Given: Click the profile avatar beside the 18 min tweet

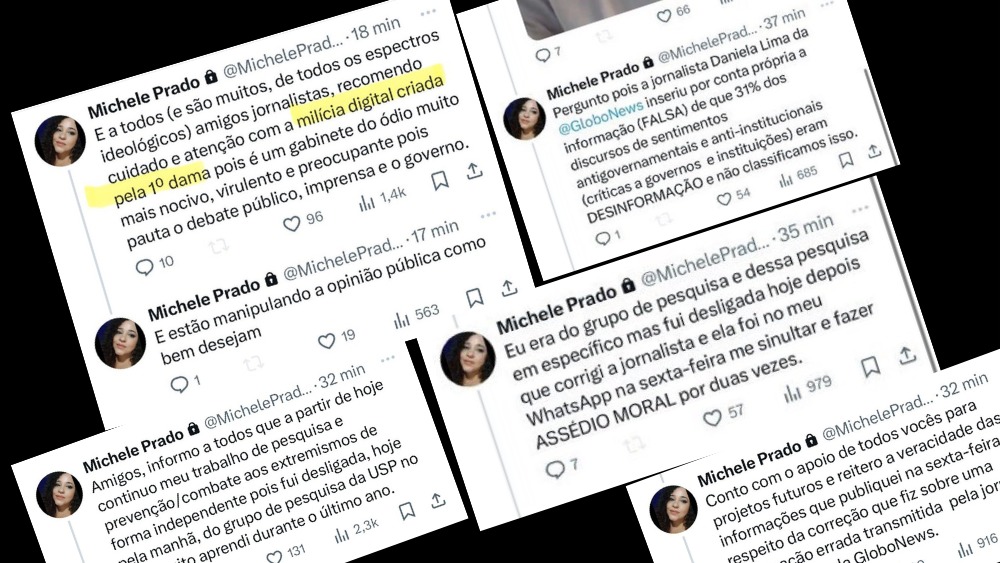Looking at the screenshot, I should point(60,140).
